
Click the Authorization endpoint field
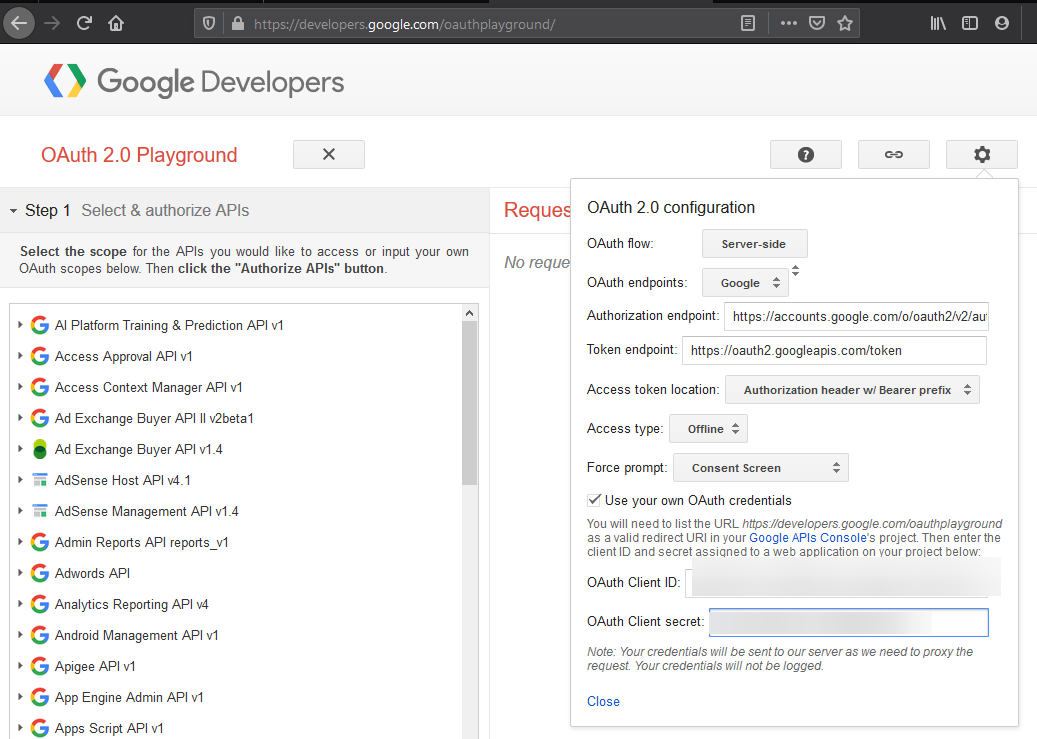(x=856, y=316)
